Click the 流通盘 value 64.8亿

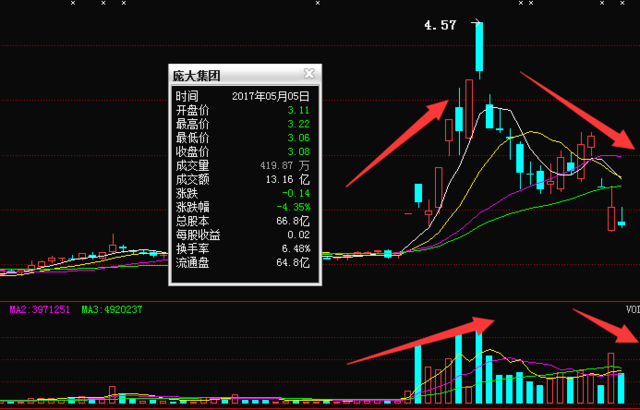pos(293,263)
